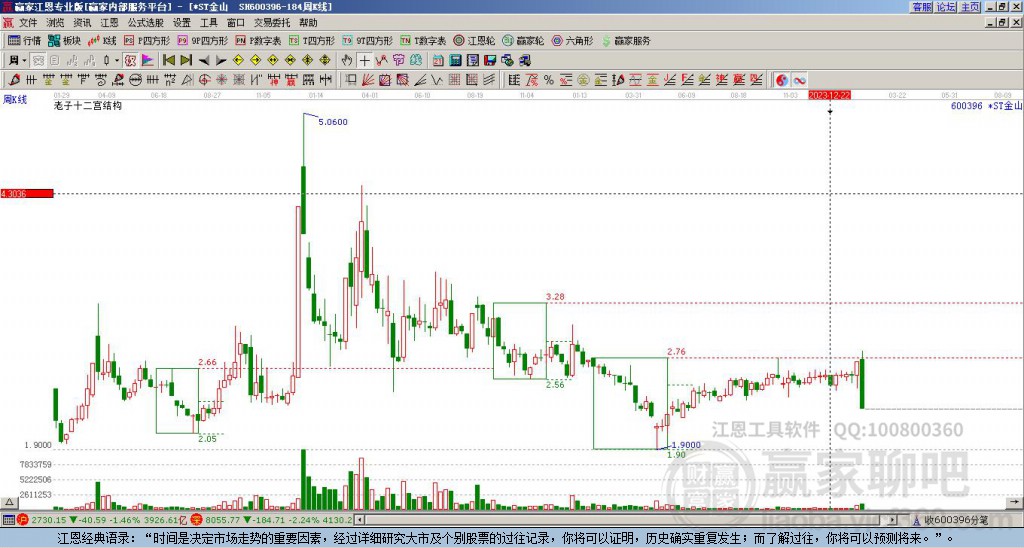Screen dimensions: 1024x548
Task: Click the black left arrow icon
Action: [x=204, y=61]
